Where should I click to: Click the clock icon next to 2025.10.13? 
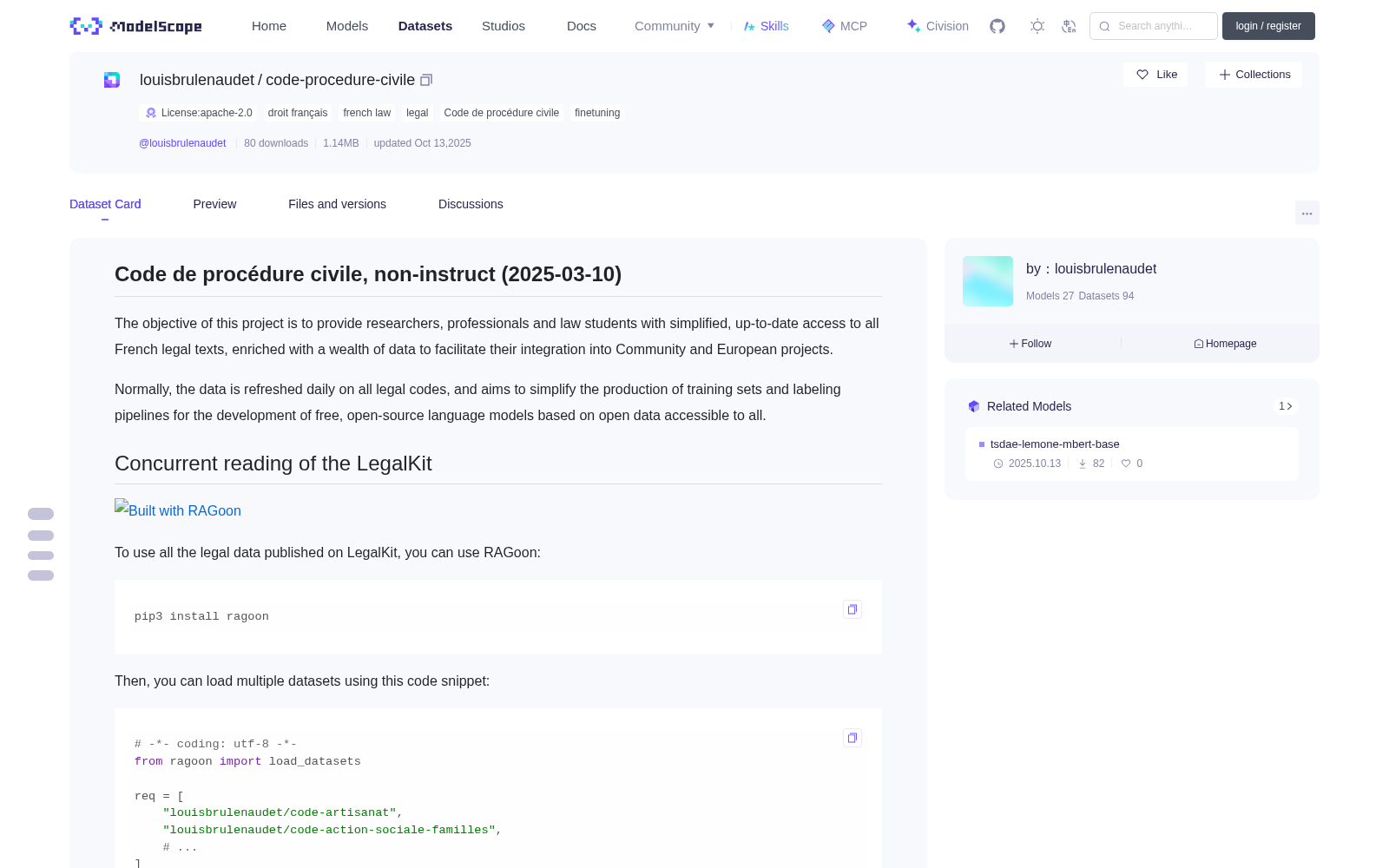pos(998,464)
